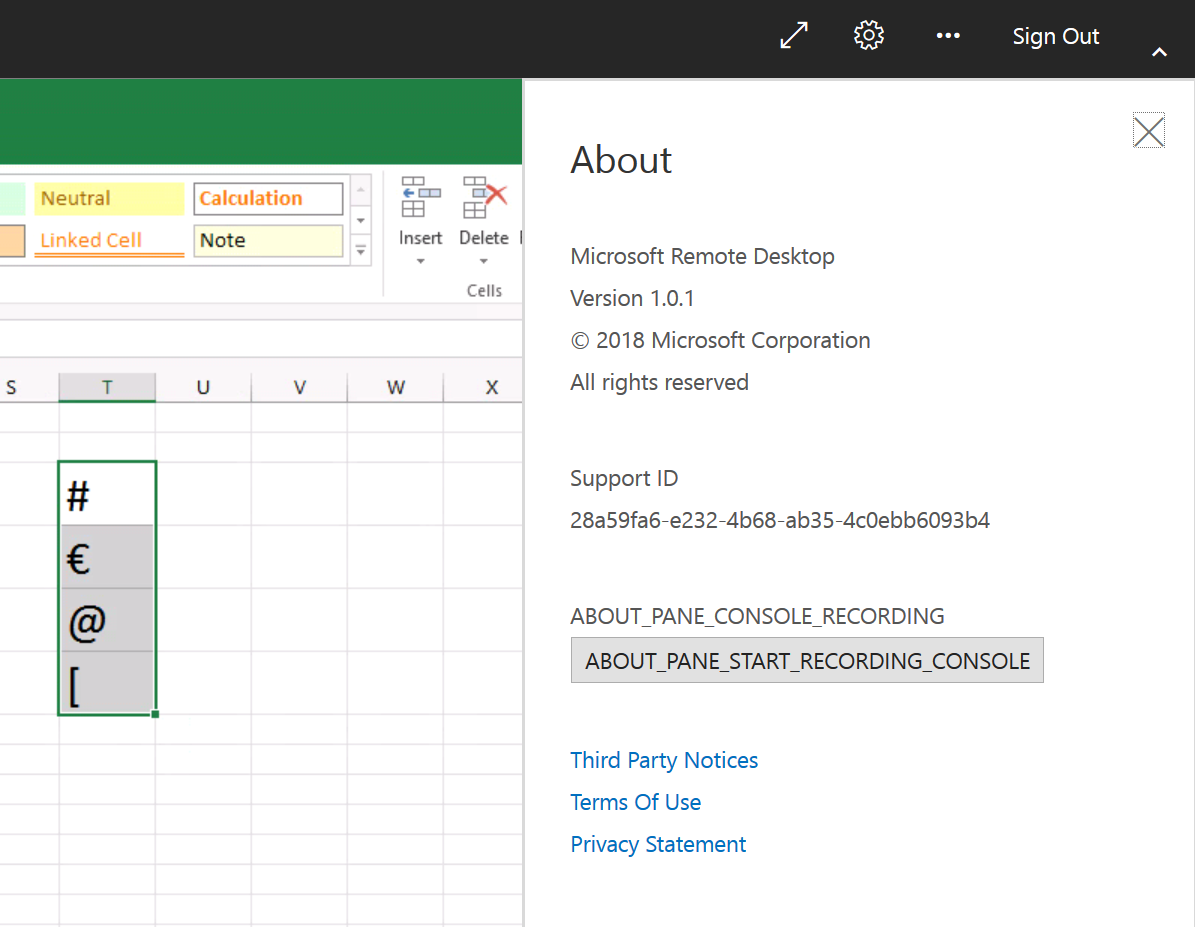Open the settings gear icon

click(x=869, y=36)
